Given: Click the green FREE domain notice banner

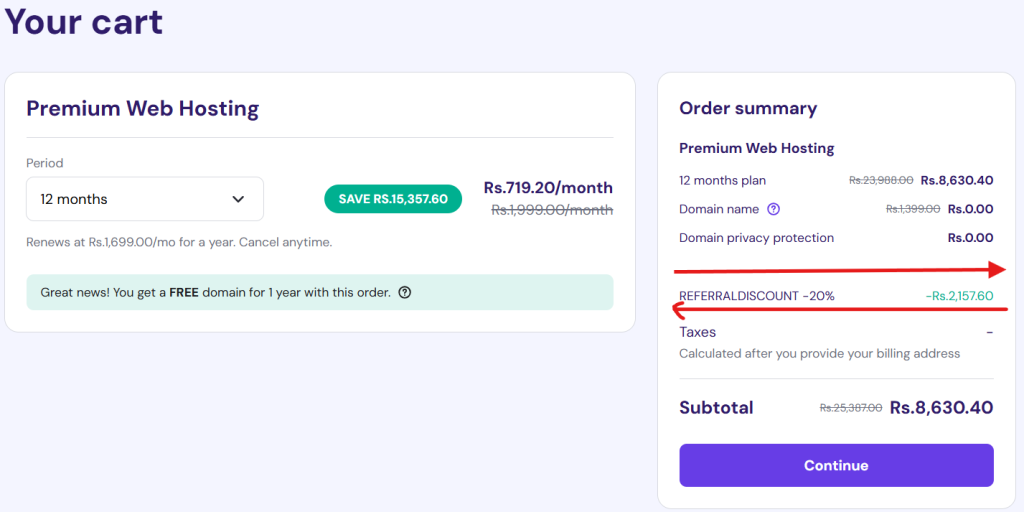Looking at the screenshot, I should click(320, 292).
